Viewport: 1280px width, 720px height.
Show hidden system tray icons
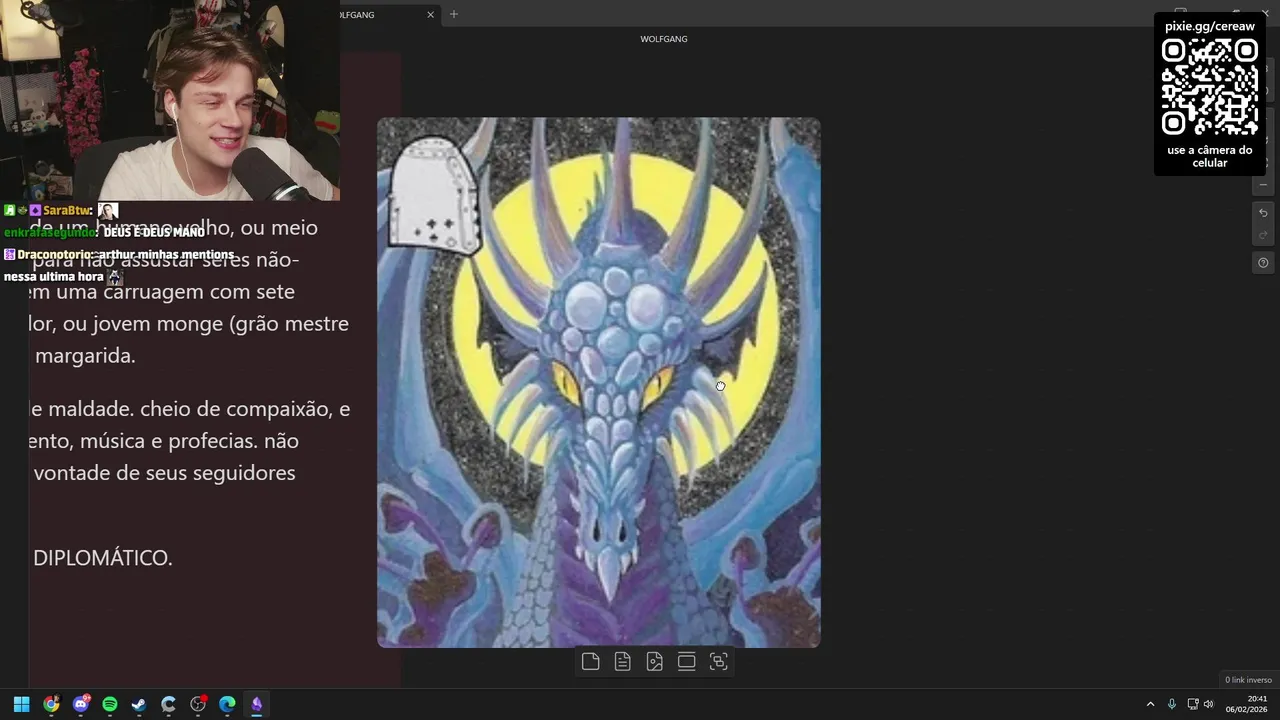click(1150, 704)
